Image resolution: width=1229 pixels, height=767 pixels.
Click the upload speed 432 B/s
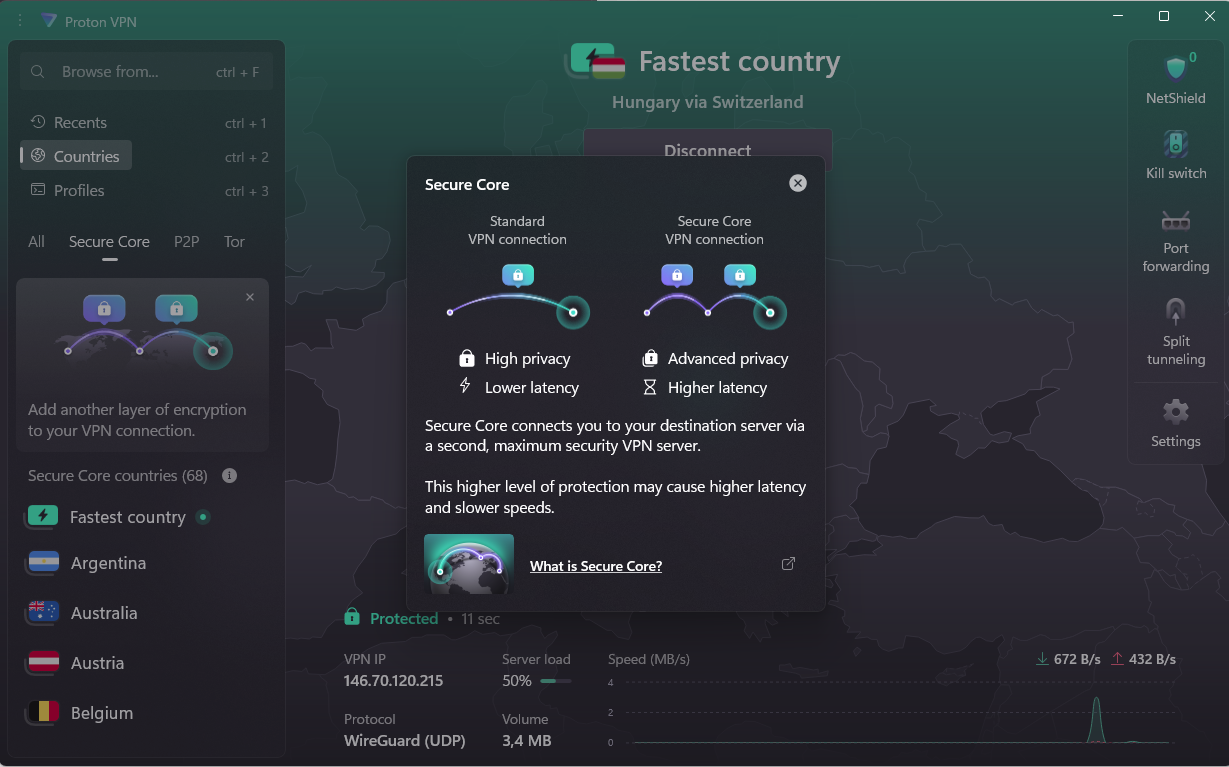[x=1143, y=659]
